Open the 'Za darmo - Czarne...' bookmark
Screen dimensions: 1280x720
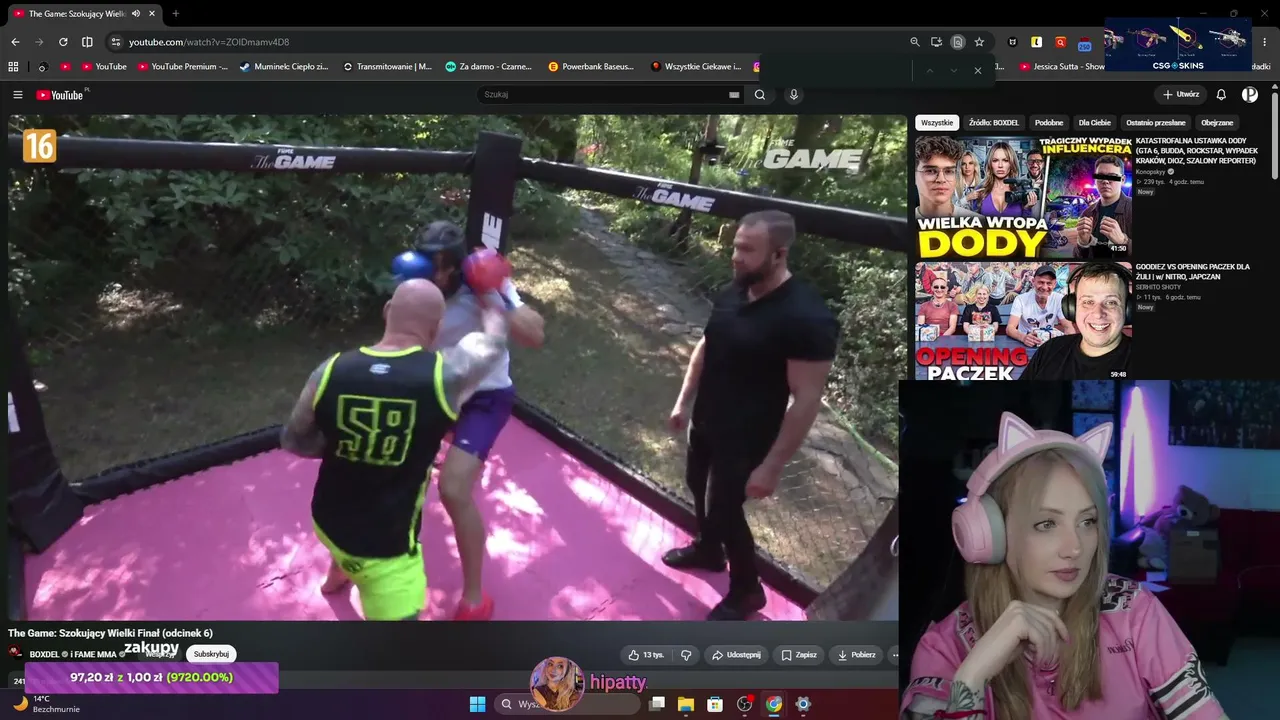488,67
